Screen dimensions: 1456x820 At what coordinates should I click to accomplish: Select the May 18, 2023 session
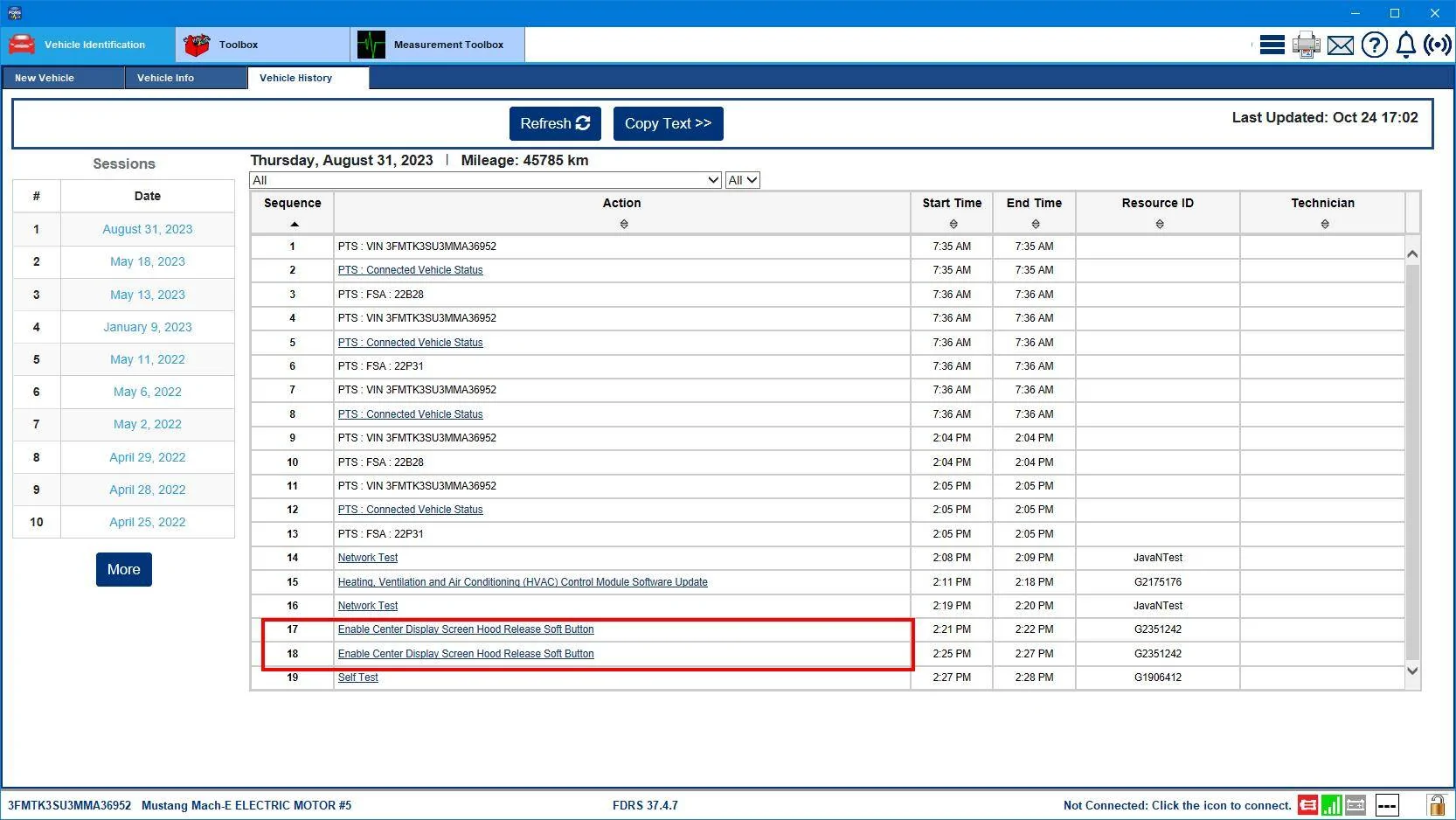[148, 261]
